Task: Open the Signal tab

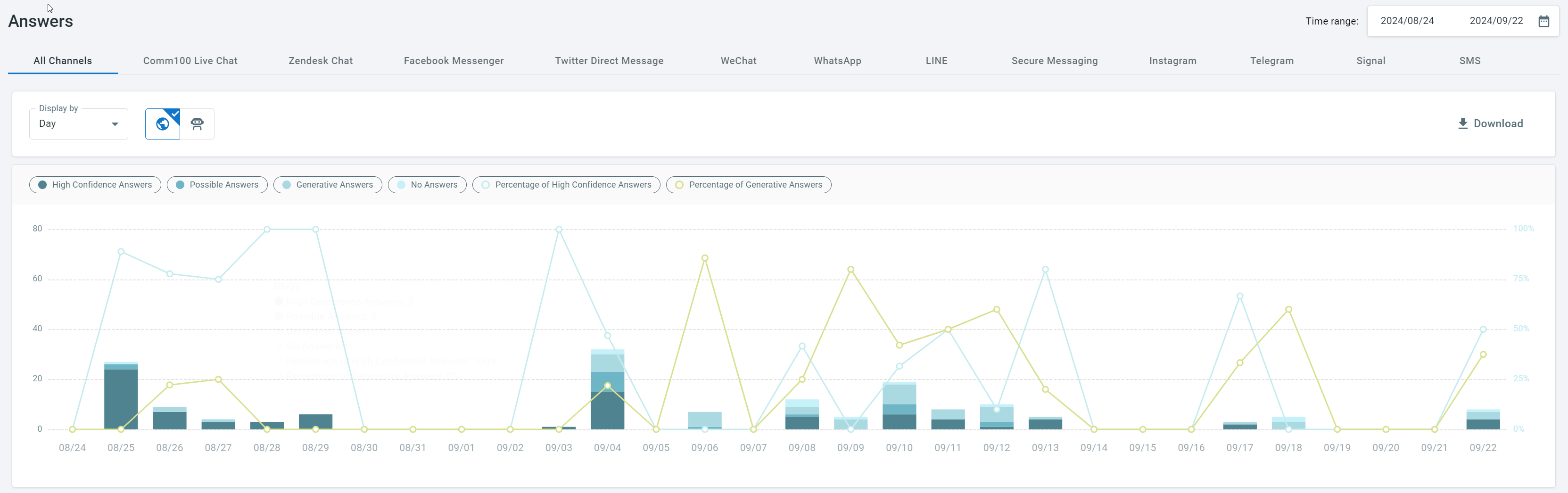Action: coord(1371,61)
